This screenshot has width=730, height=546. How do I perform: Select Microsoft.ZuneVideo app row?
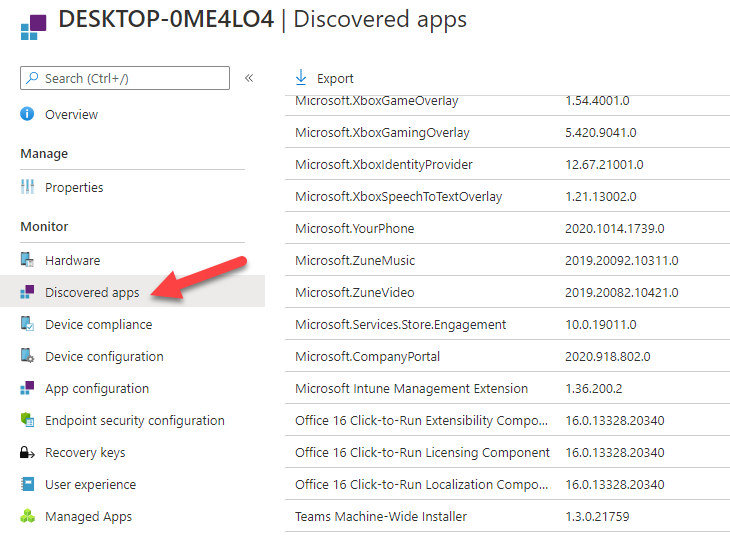507,292
